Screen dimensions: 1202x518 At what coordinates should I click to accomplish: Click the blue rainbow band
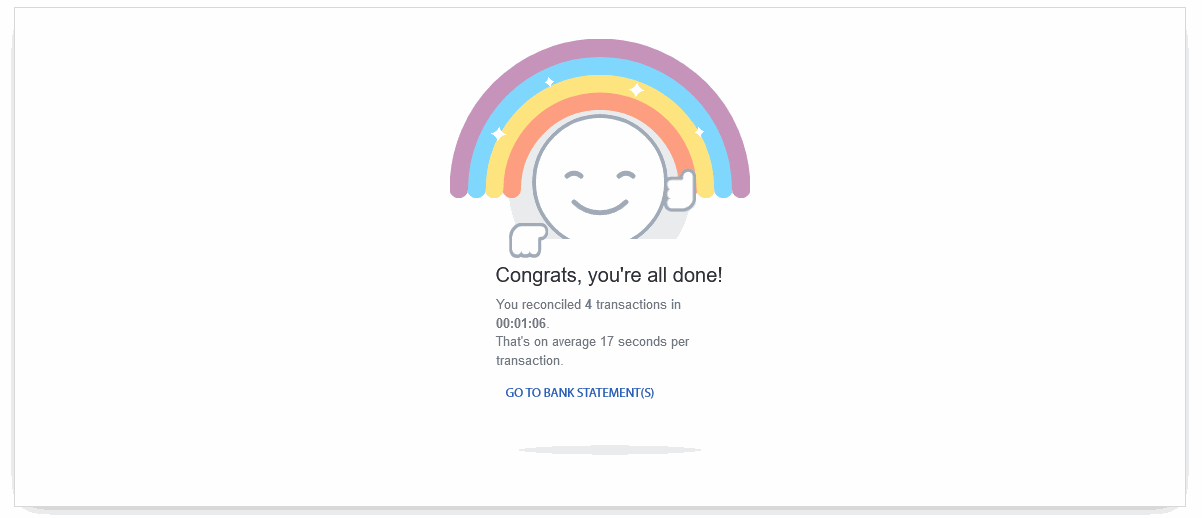pos(600,65)
